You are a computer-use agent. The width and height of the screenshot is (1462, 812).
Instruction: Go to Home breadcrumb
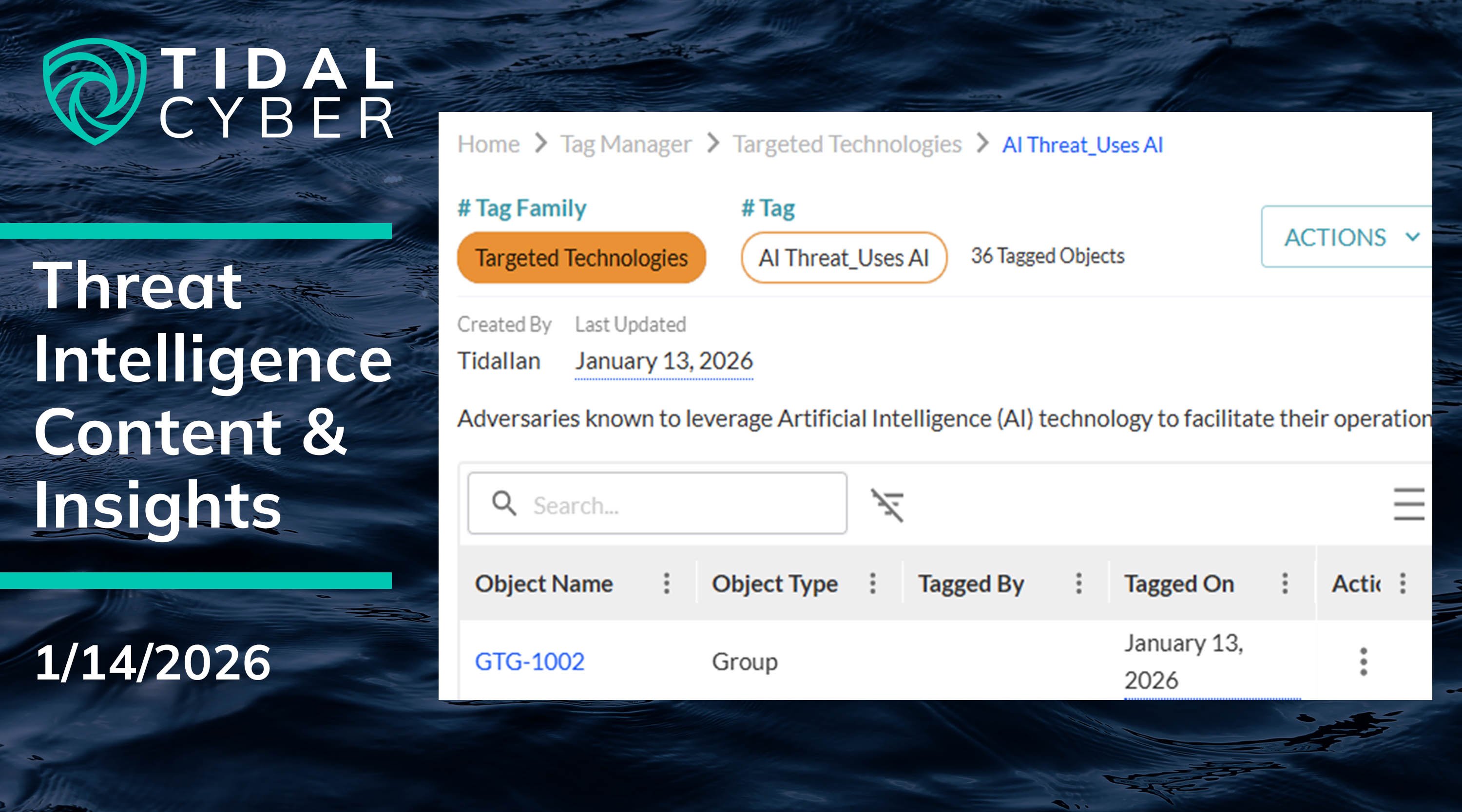tap(488, 145)
